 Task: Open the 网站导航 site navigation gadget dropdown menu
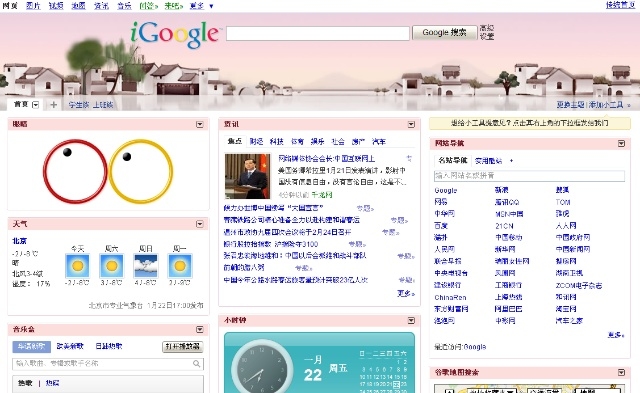click(621, 144)
